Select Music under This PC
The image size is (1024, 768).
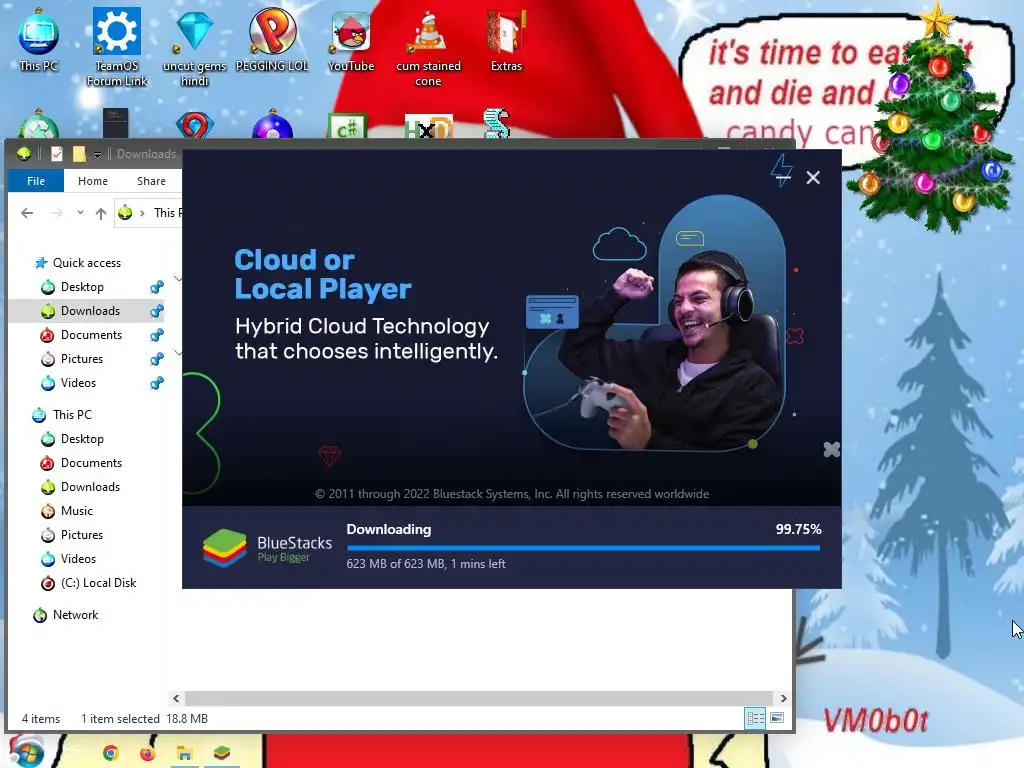76,511
